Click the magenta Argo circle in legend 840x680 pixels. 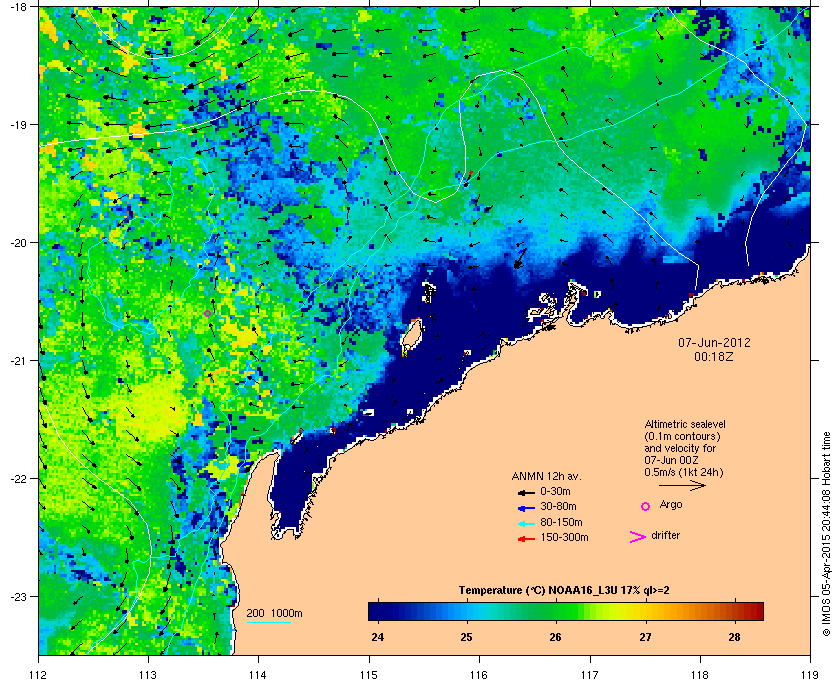coord(646,506)
